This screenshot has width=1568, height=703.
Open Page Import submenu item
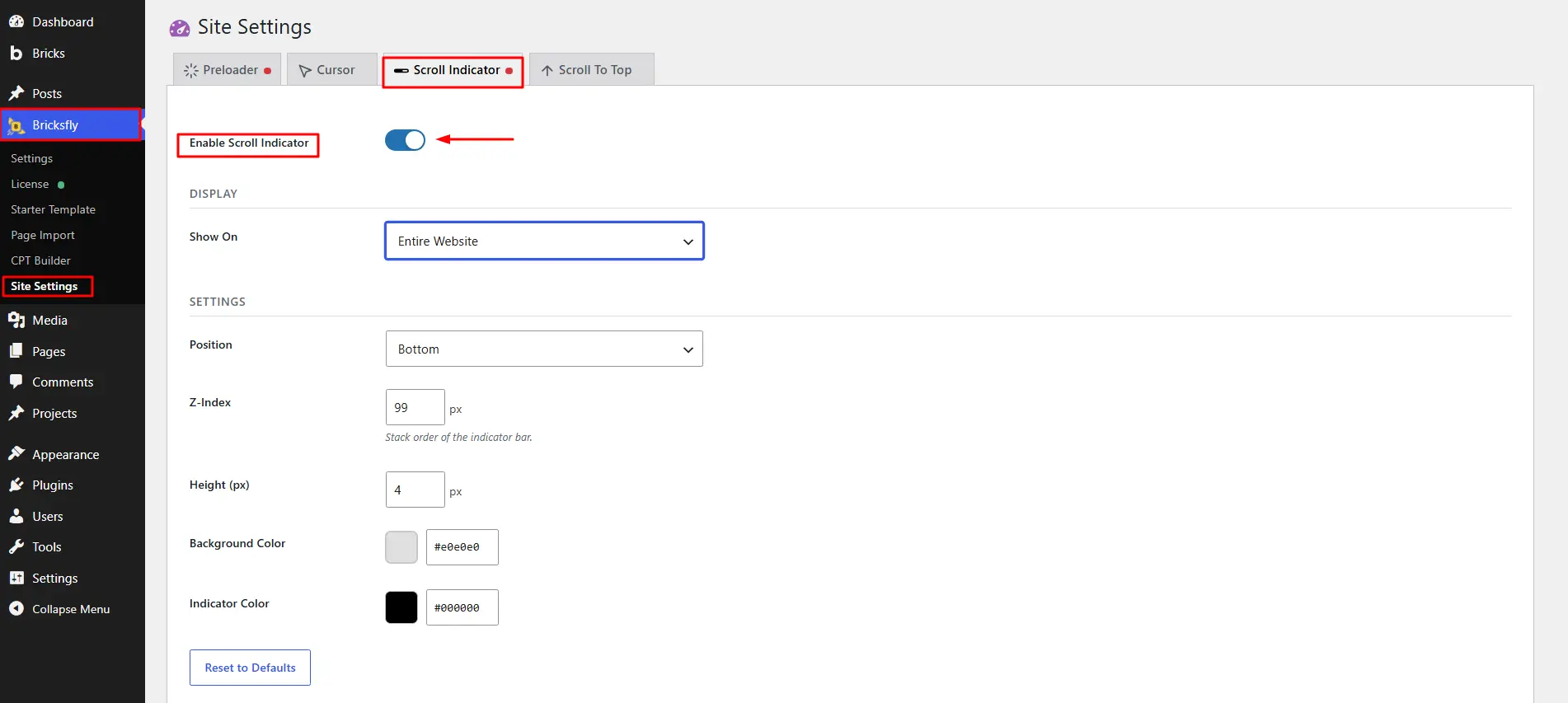pyautogui.click(x=43, y=235)
